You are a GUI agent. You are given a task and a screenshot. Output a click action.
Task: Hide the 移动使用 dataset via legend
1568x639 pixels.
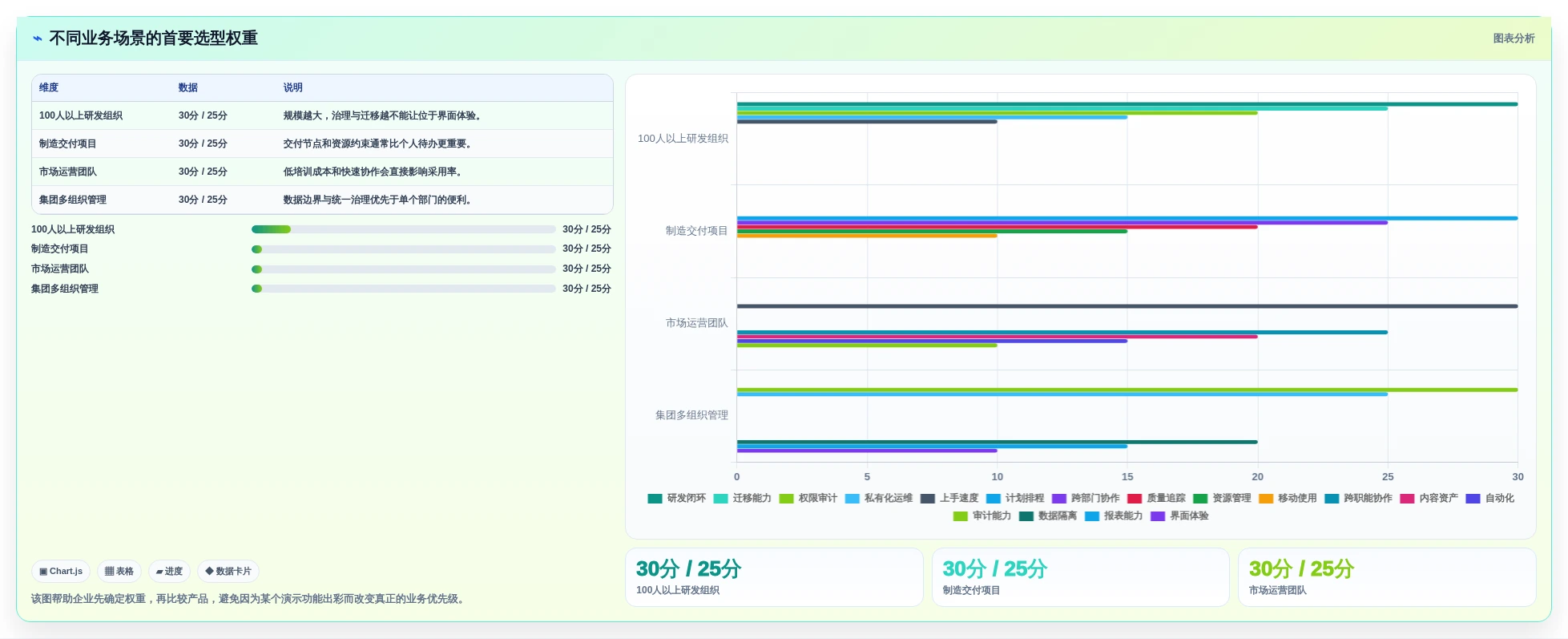(1288, 499)
